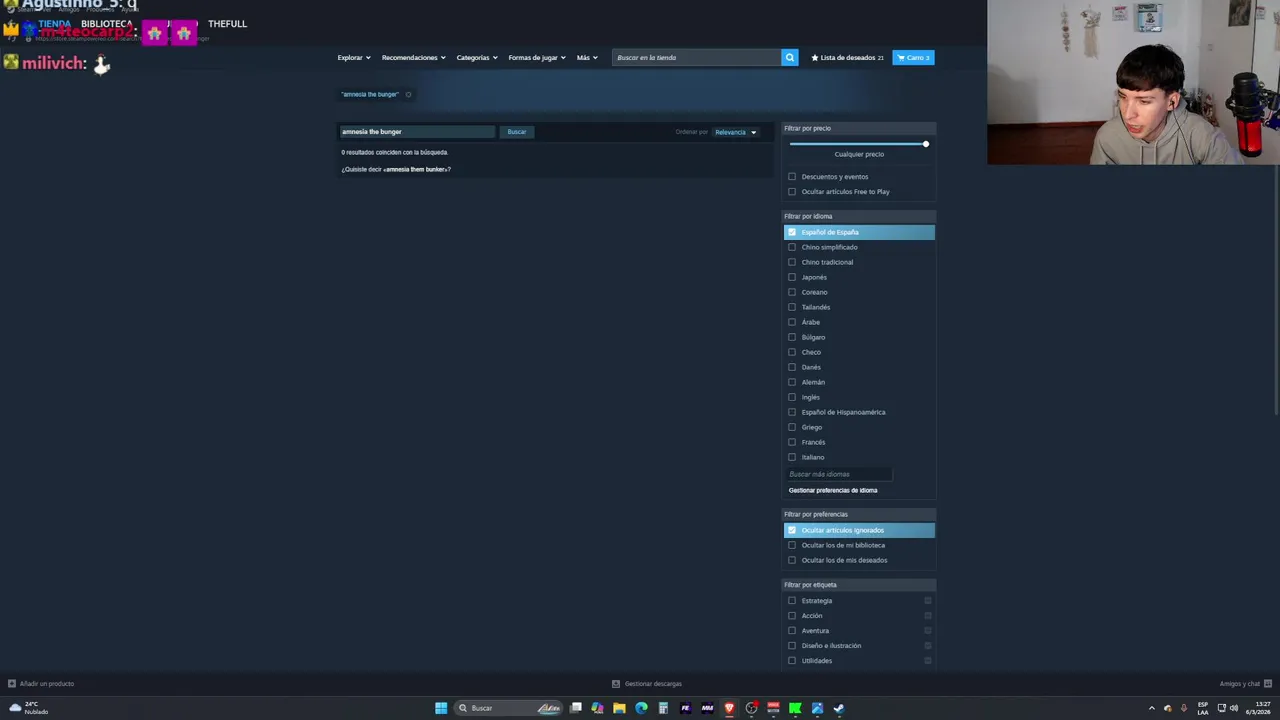Expand the Formas de jugar dropdown
This screenshot has width=1280, height=720.
coord(537,58)
